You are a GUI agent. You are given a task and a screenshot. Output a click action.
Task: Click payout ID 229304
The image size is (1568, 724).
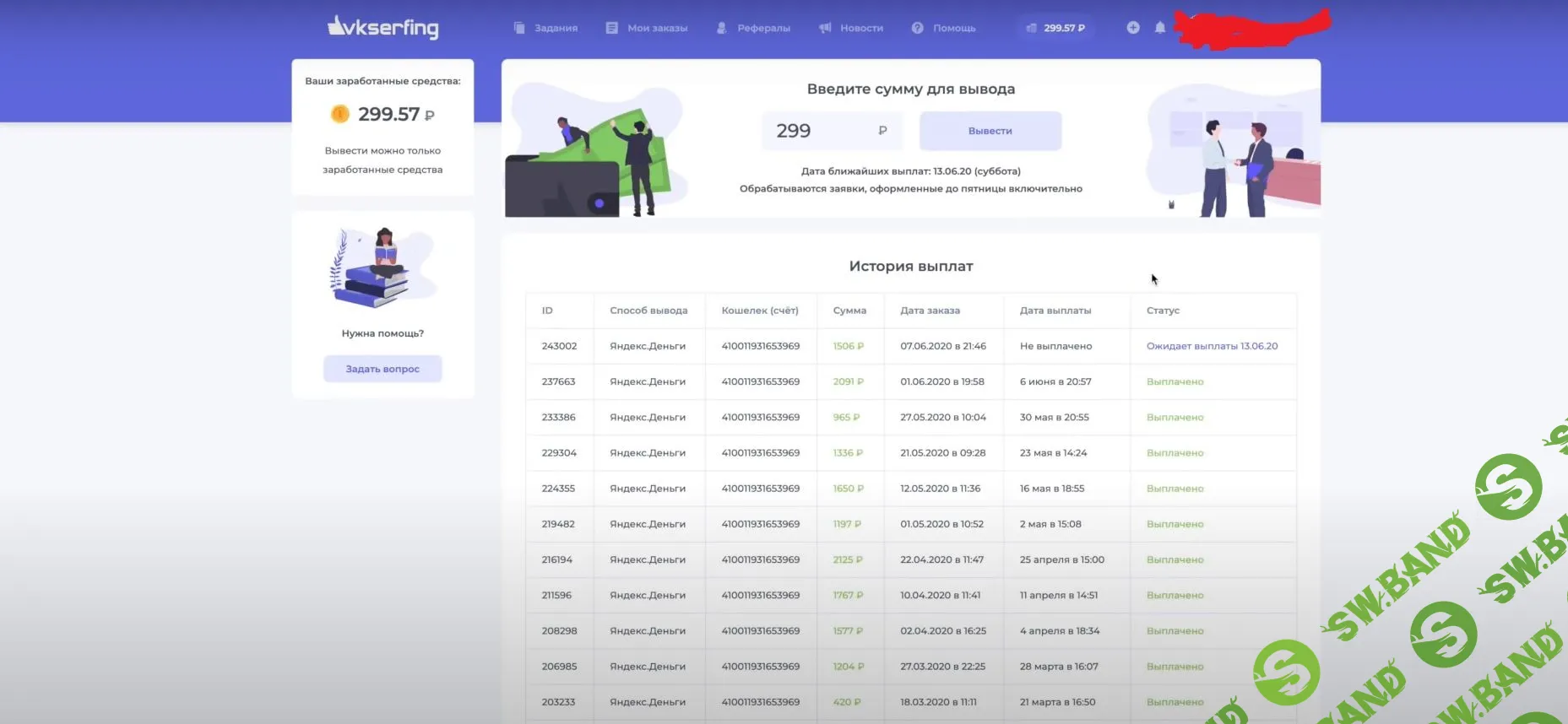coord(559,452)
